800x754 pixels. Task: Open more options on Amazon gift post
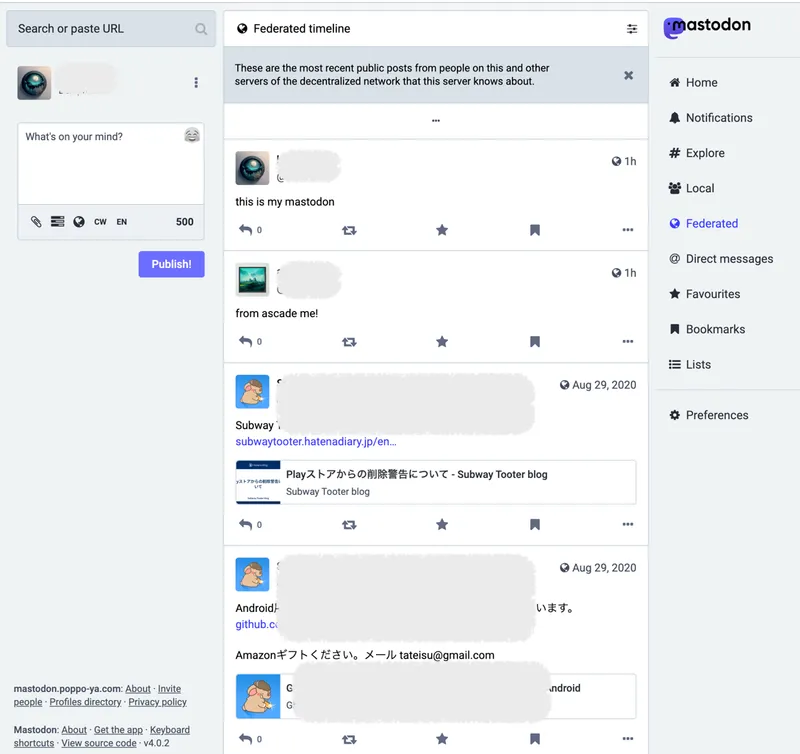[x=628, y=739]
